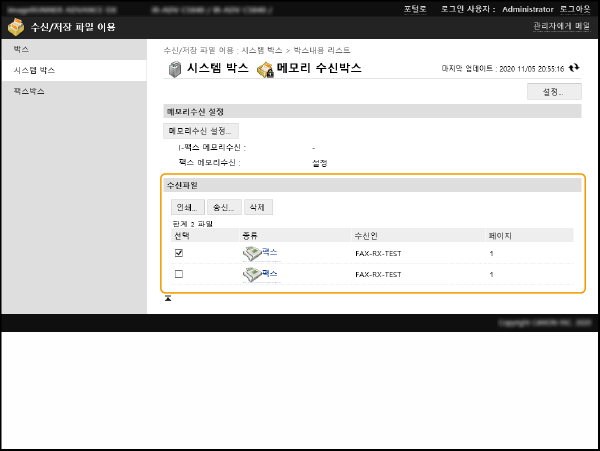The width and height of the screenshot is (600, 451).
Task: Open the 박스 item in the sidebar
Action: (x=22, y=49)
